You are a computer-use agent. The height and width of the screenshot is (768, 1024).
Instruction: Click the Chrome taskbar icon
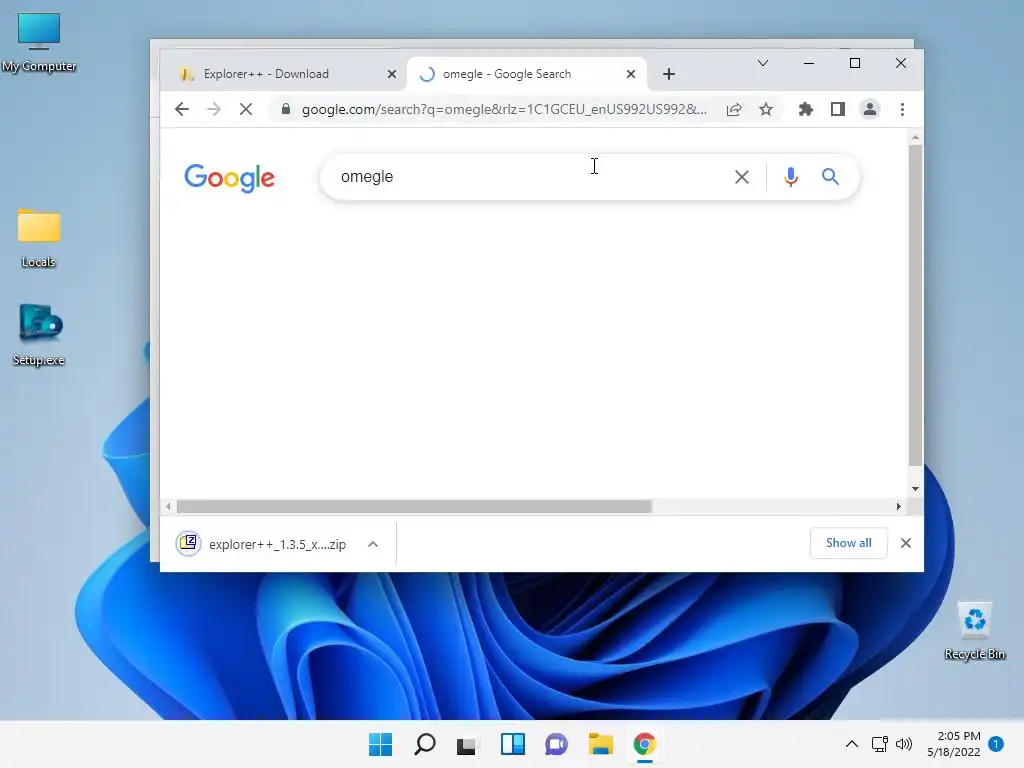click(x=645, y=744)
